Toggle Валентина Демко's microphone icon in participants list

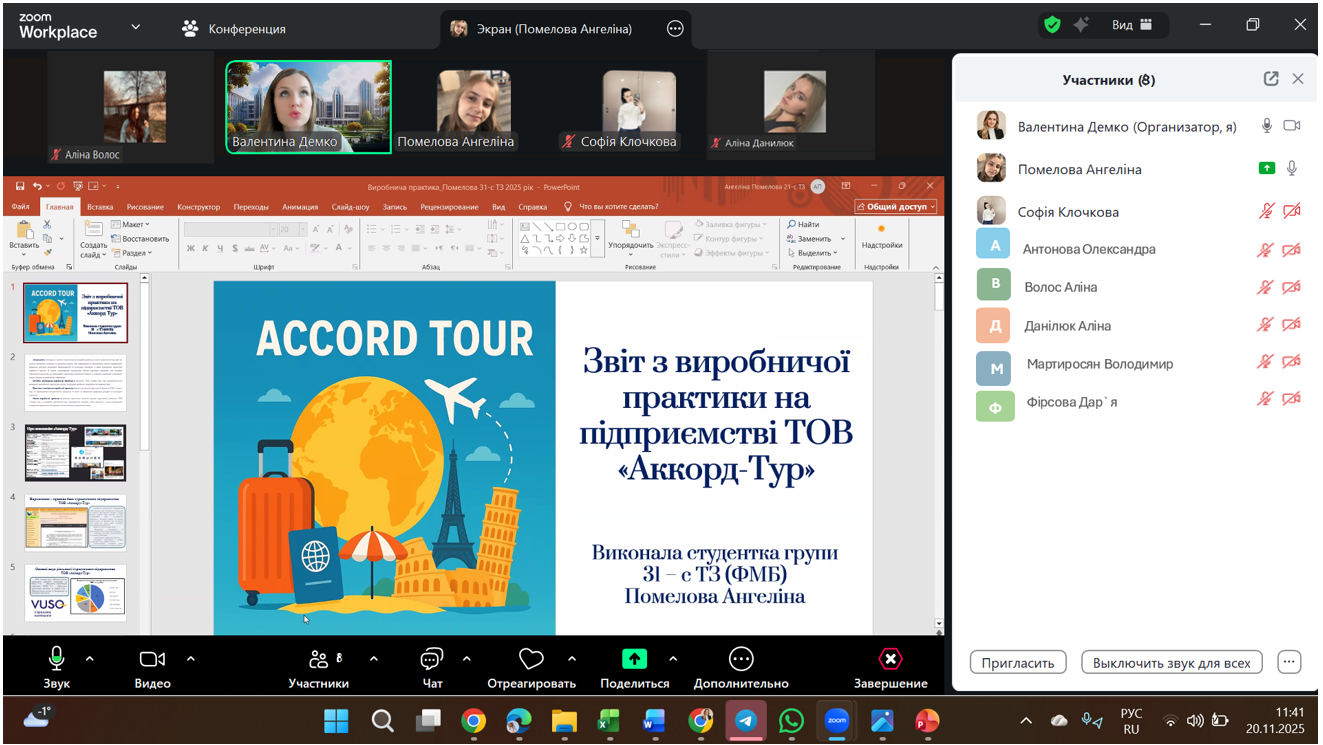1267,126
